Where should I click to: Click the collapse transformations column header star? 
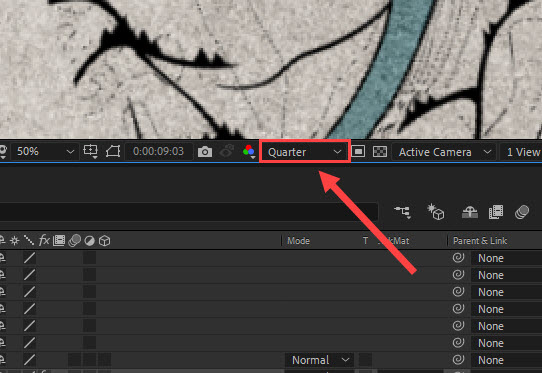pyautogui.click(x=15, y=241)
